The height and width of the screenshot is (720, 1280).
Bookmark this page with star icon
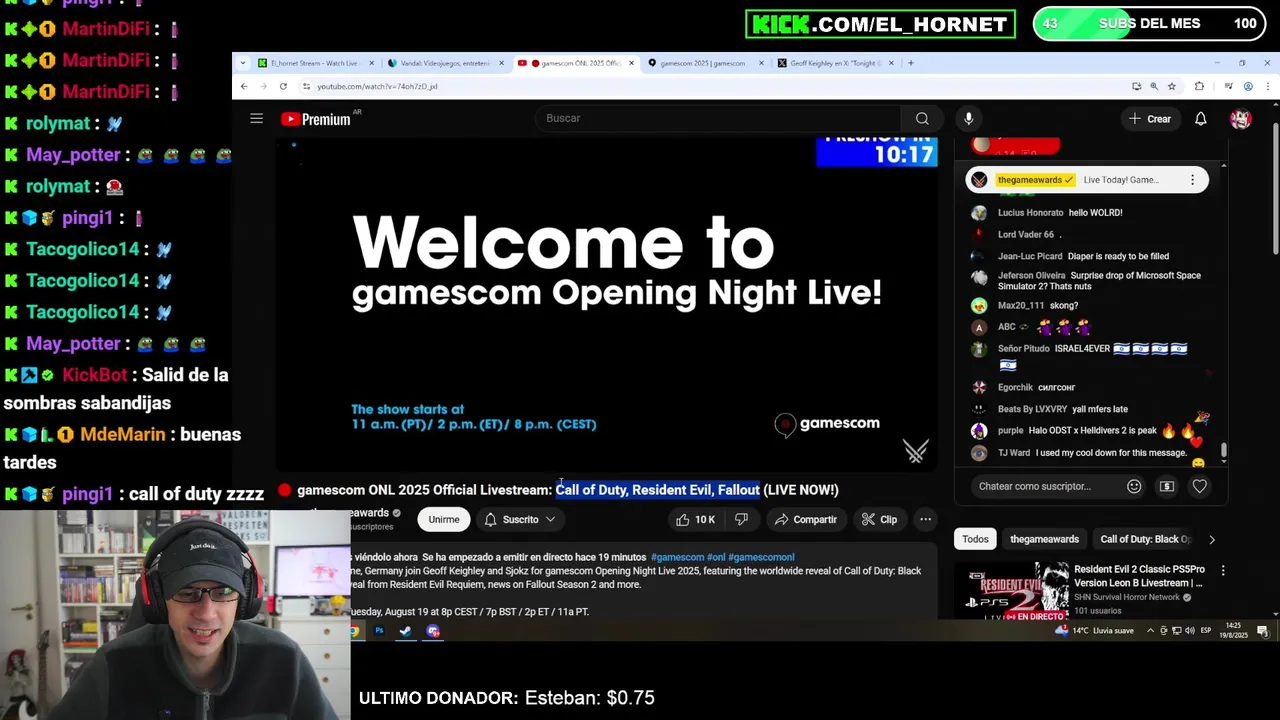pos(1172,86)
